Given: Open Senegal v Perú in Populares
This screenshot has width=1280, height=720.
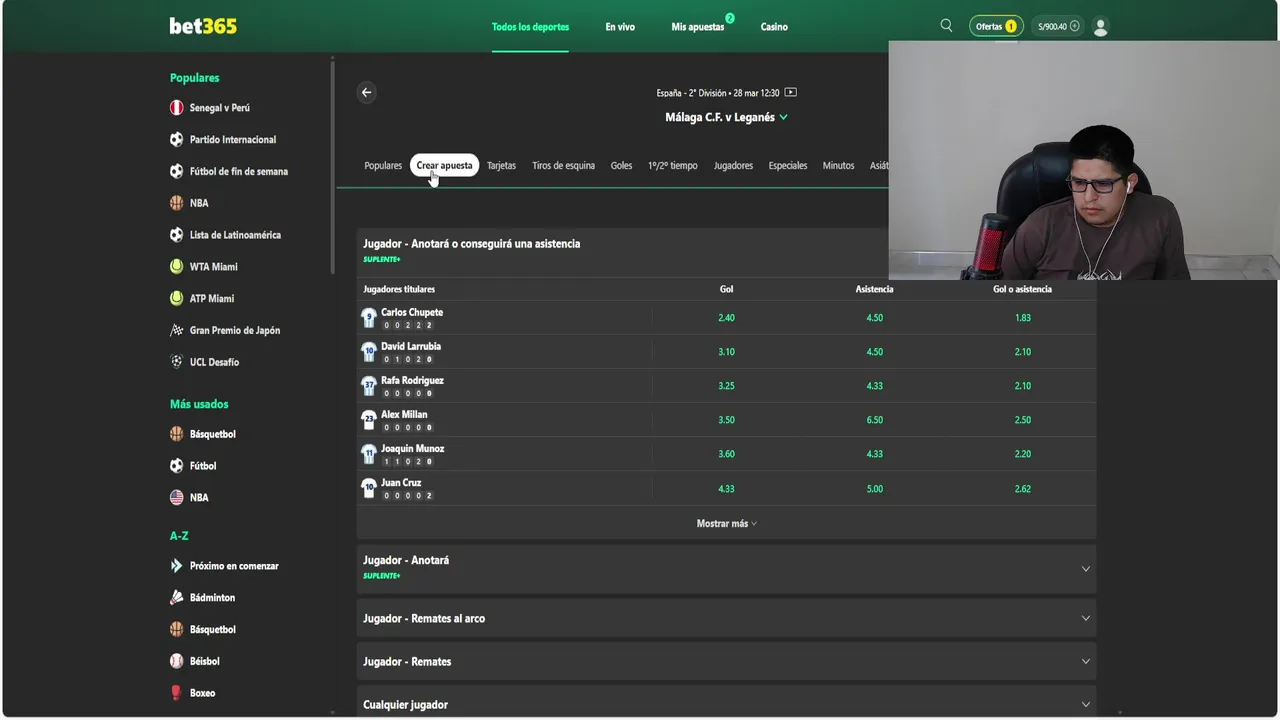Looking at the screenshot, I should point(220,108).
